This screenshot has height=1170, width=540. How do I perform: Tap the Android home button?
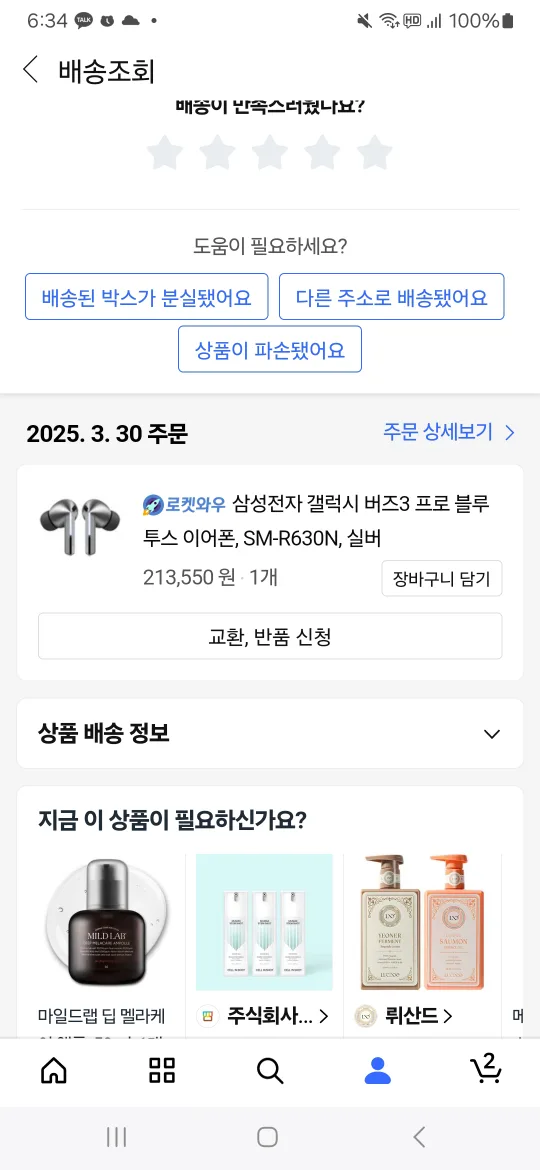(x=268, y=1136)
